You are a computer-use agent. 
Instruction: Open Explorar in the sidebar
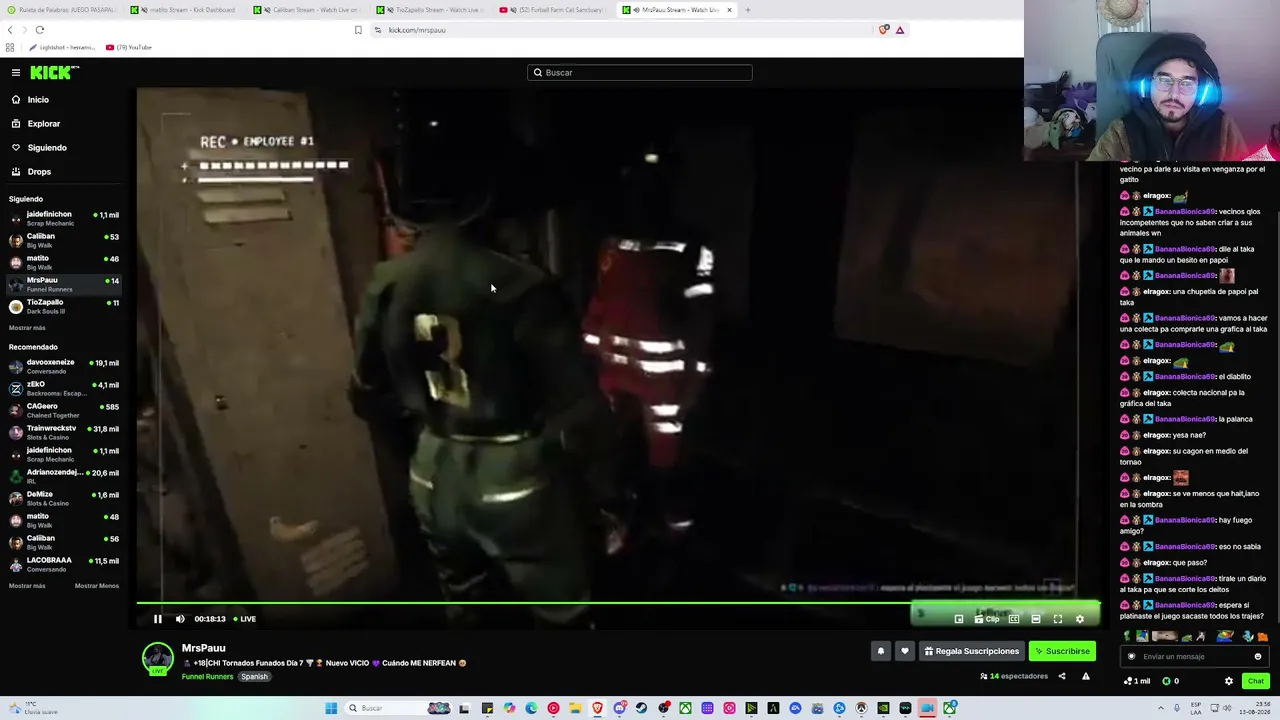tap(43, 124)
